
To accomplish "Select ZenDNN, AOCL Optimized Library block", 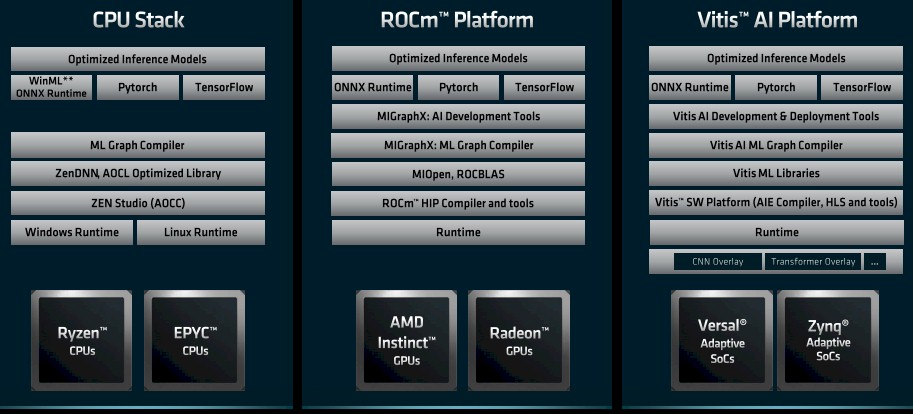I will [x=138, y=174].
